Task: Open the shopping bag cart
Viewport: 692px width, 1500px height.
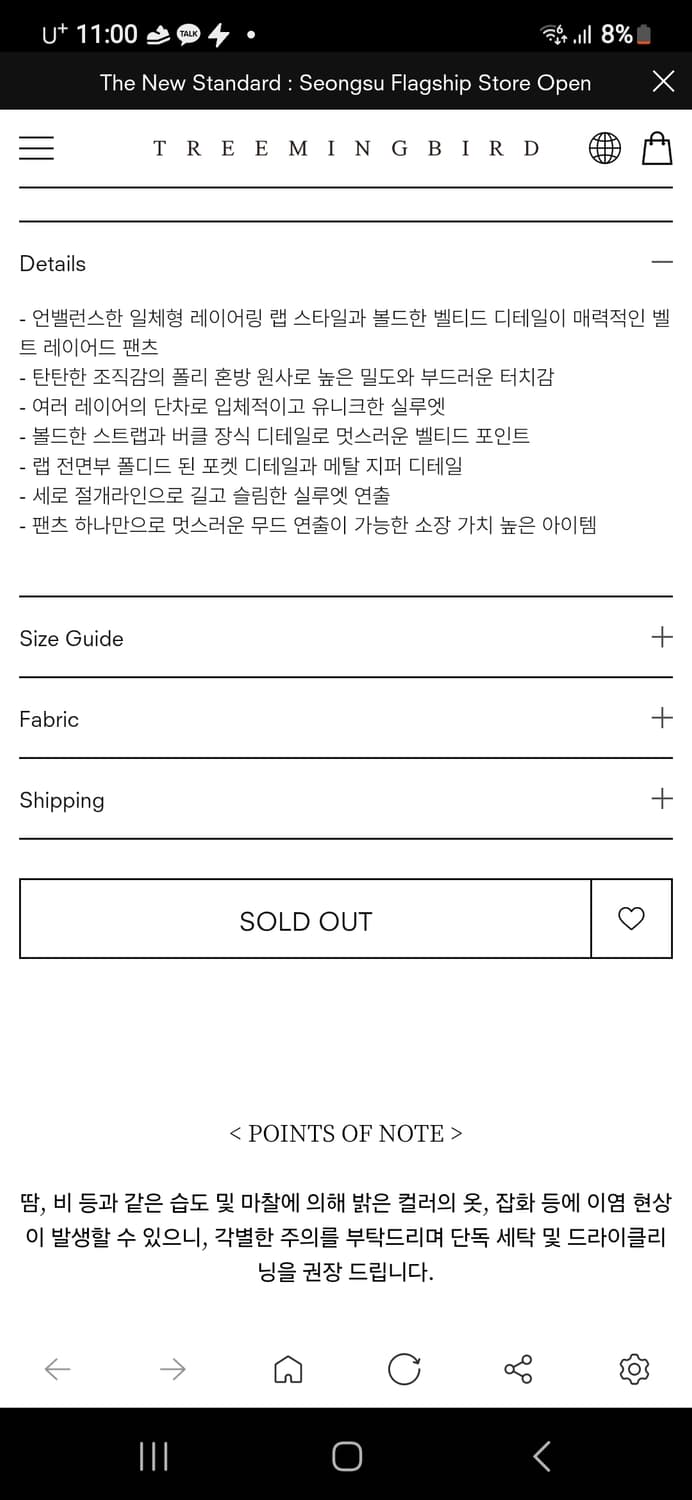Action: coord(657,148)
